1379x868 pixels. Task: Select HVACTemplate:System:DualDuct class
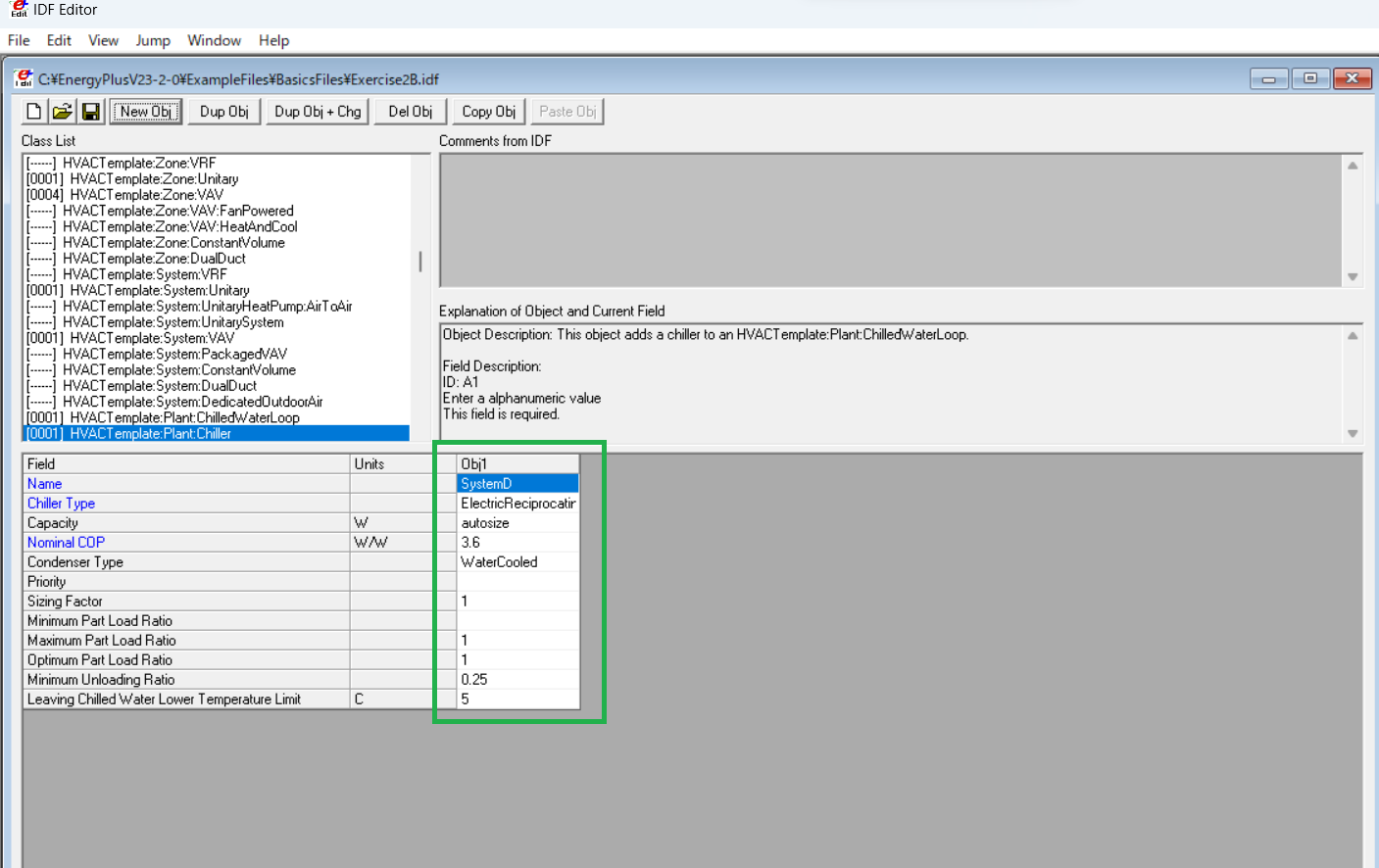[x=216, y=385]
